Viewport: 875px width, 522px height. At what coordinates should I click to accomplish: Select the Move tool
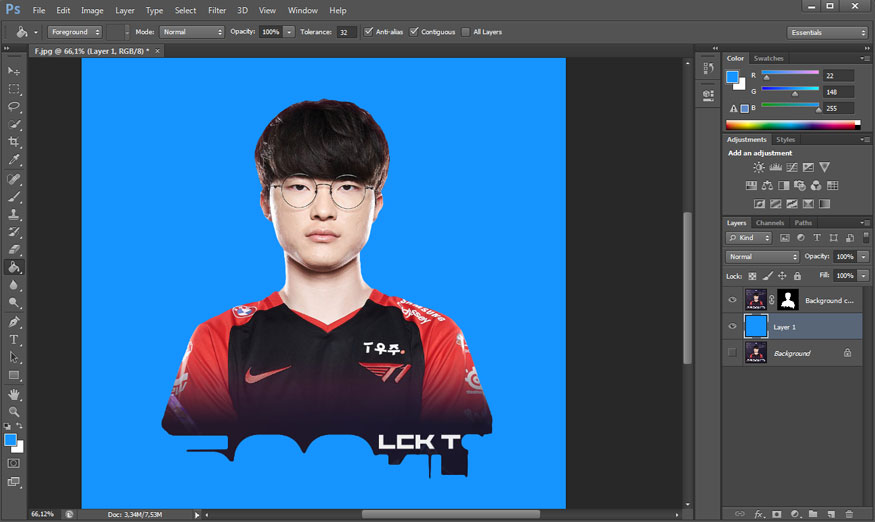click(14, 71)
